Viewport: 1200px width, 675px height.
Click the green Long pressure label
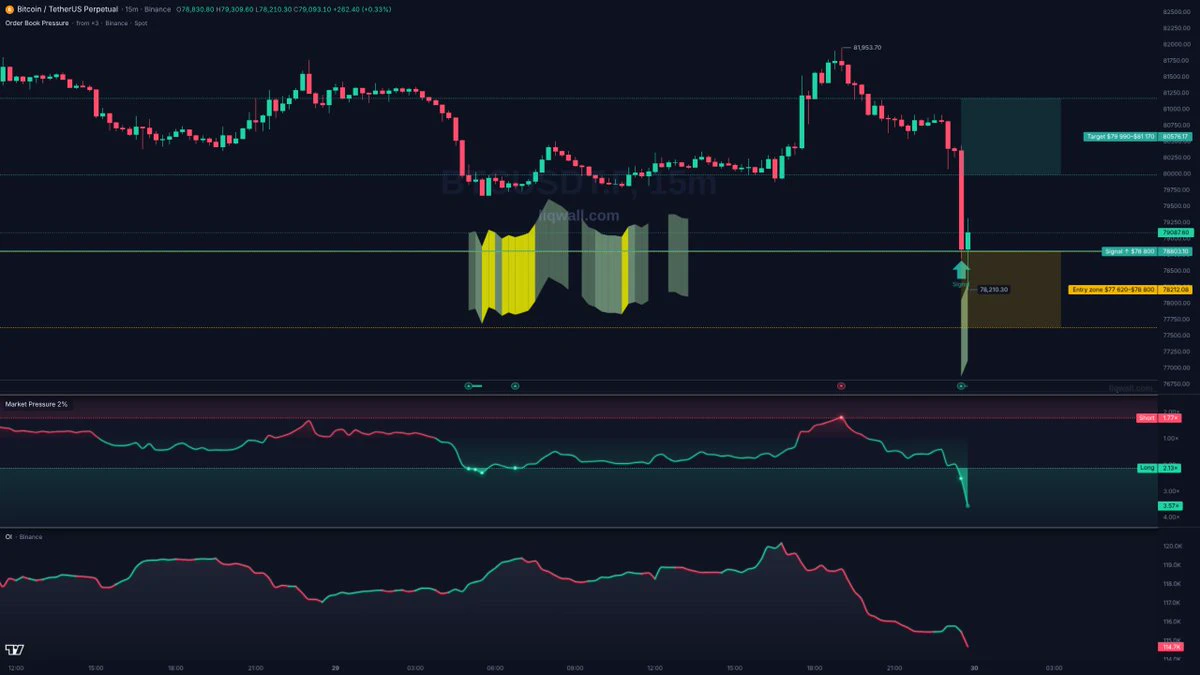pos(1147,468)
